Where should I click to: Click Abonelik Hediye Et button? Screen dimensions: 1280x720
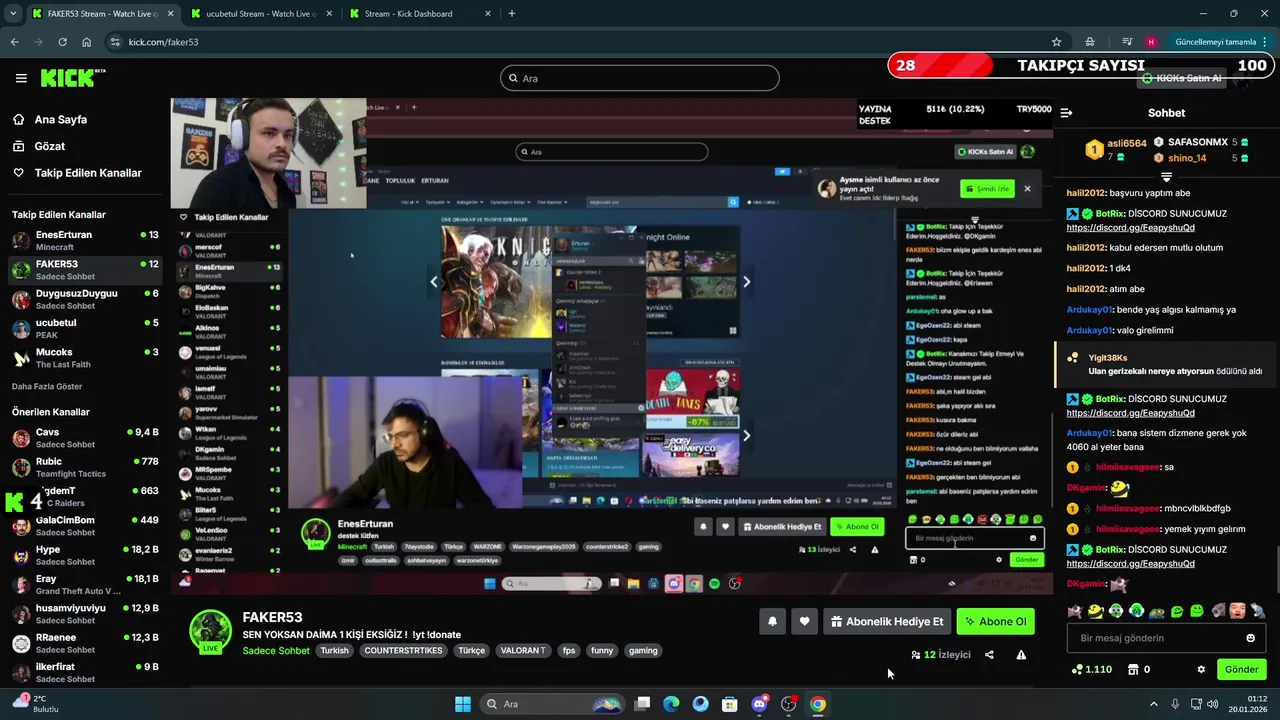coord(887,621)
